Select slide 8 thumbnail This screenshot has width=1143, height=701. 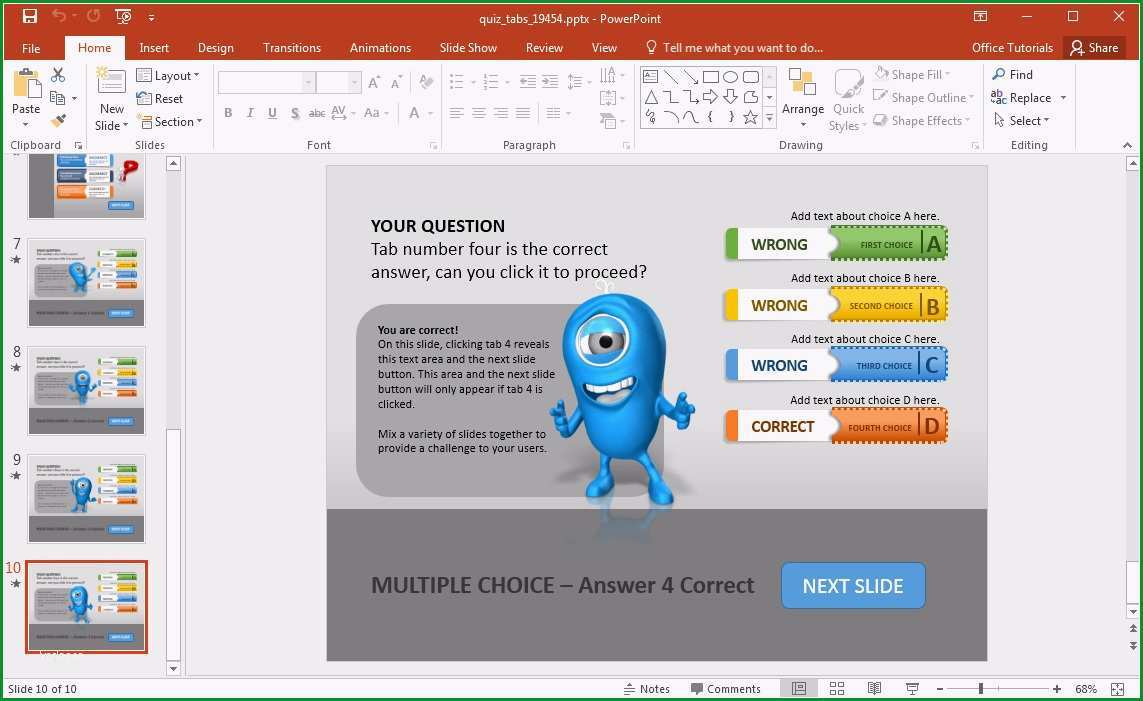[x=86, y=391]
